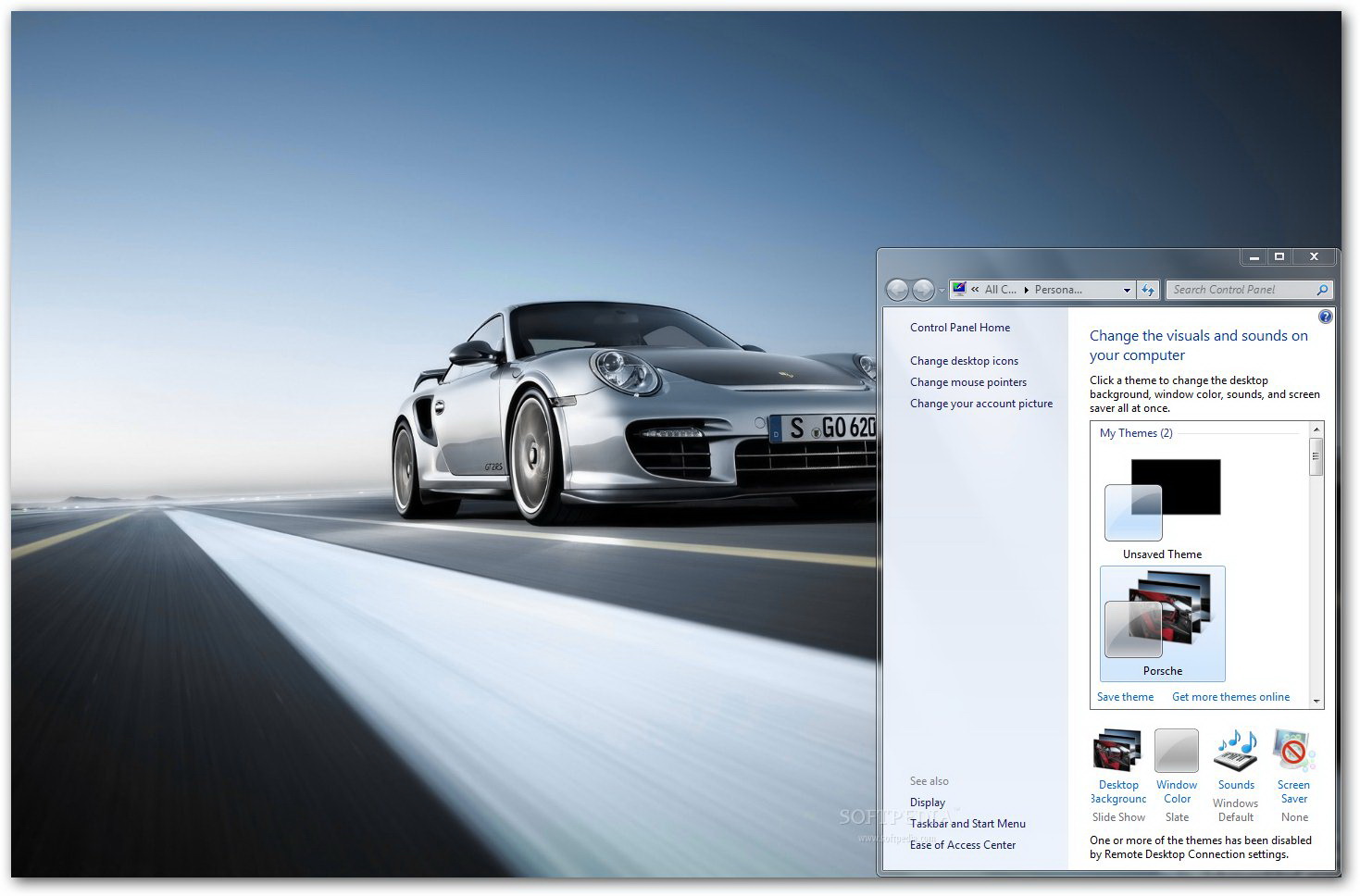Open the Window Color Slate settings
Viewport: 1360px width, 896px height.
pyautogui.click(x=1177, y=752)
